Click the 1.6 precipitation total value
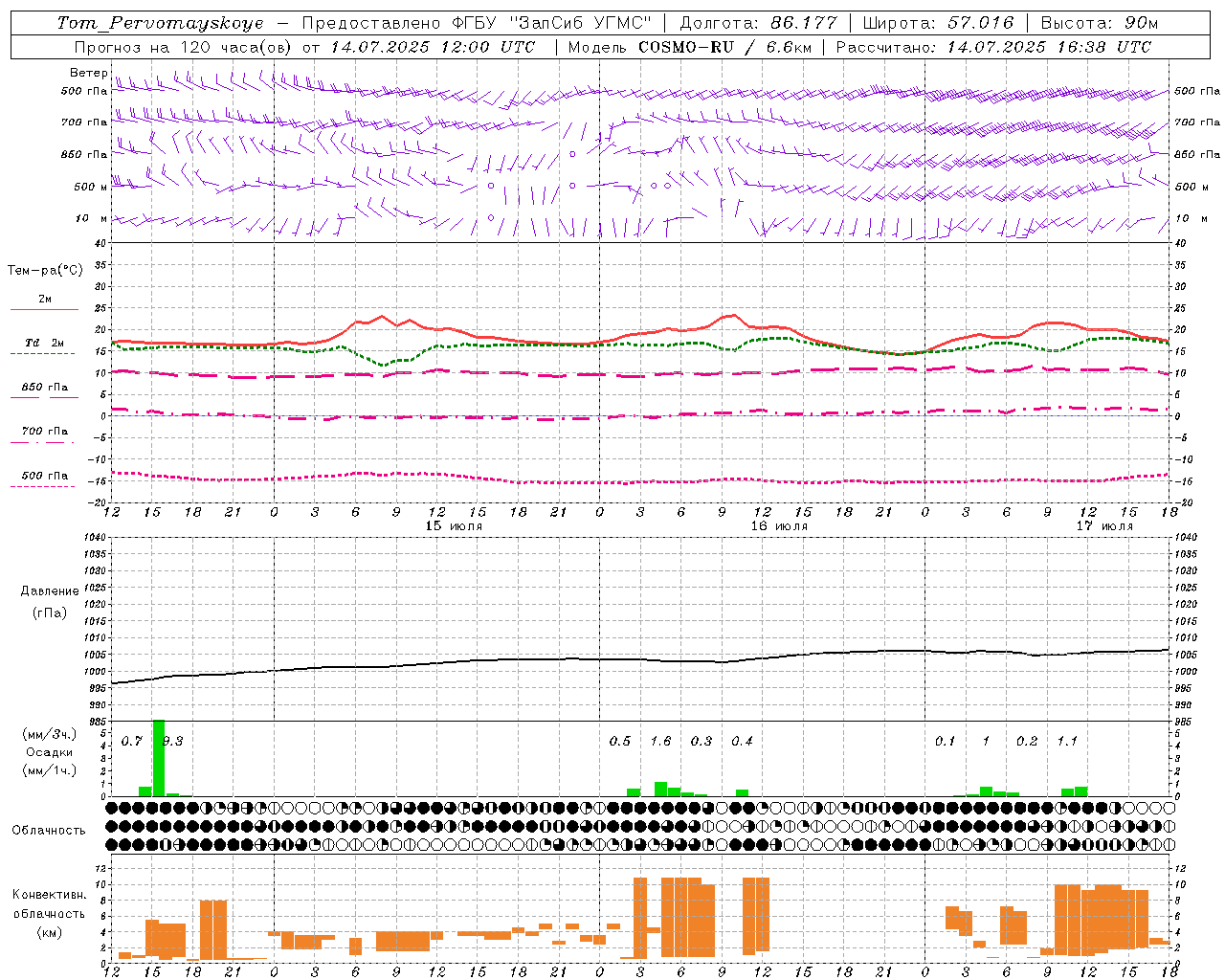The image size is (1225, 980). [x=660, y=742]
